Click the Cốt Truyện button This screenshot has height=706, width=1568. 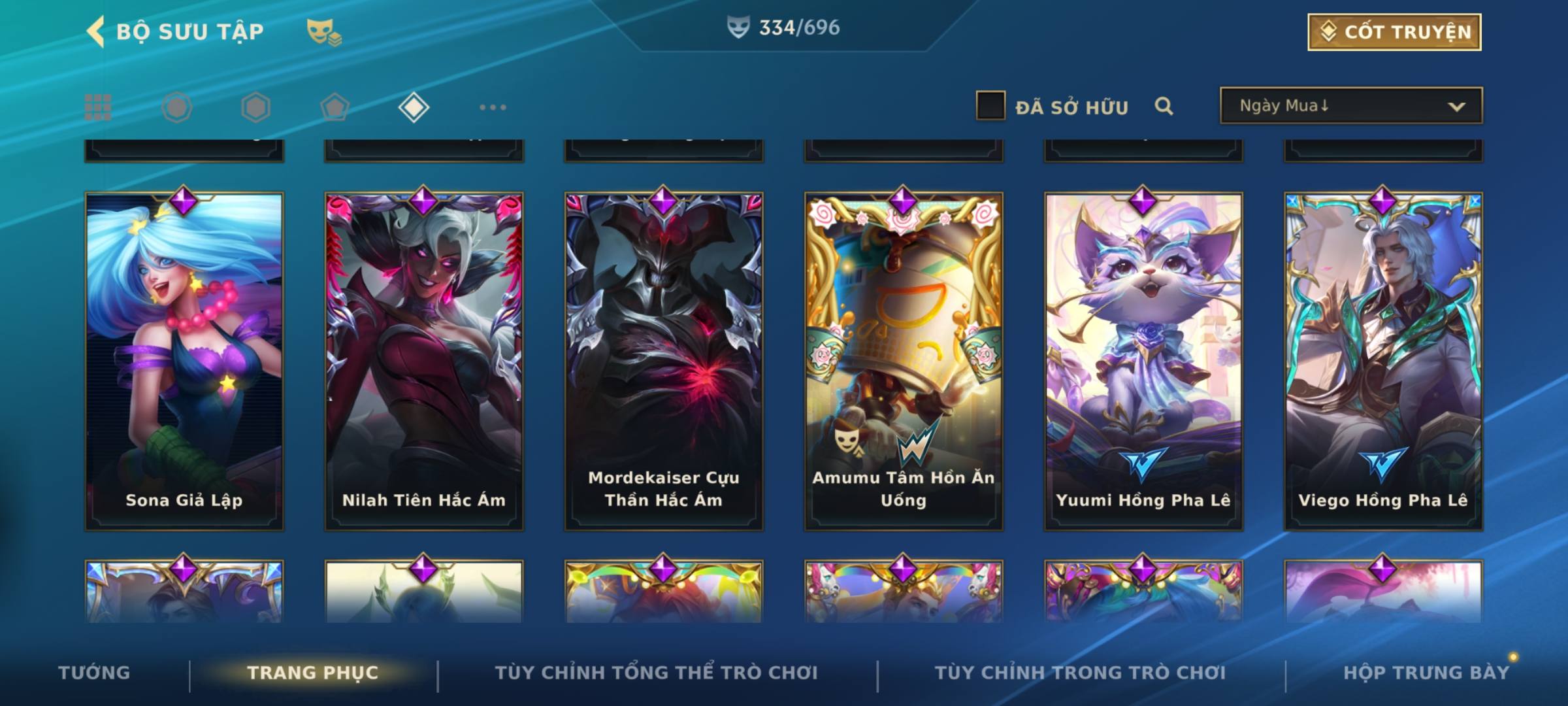pyautogui.click(x=1394, y=31)
